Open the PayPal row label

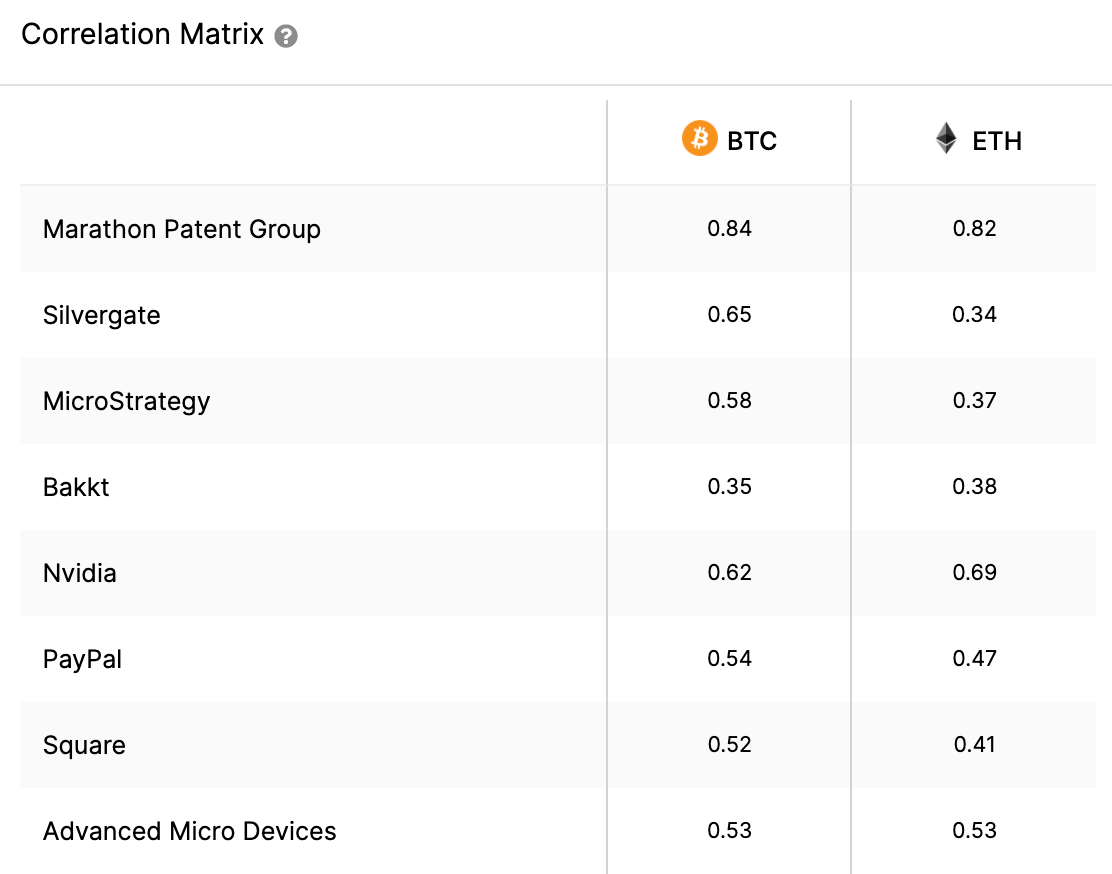(82, 660)
